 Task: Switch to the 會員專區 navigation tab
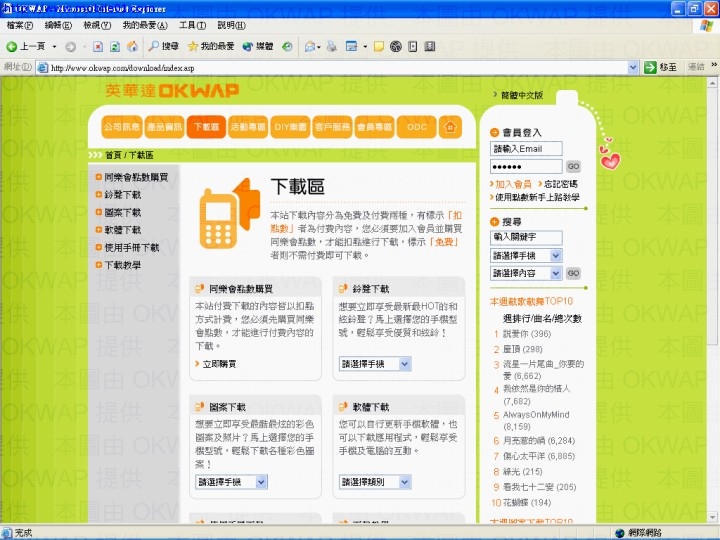click(375, 127)
